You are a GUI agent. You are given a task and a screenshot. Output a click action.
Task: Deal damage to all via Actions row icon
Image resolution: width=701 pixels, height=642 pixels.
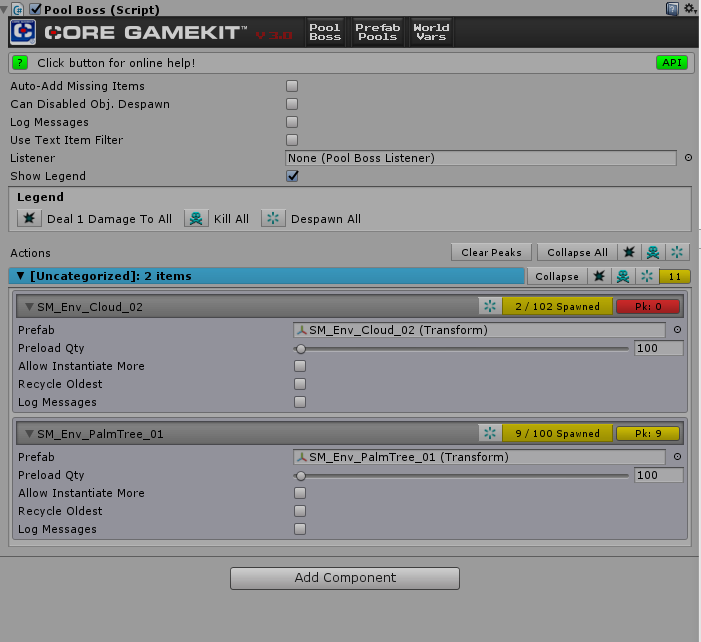point(629,252)
